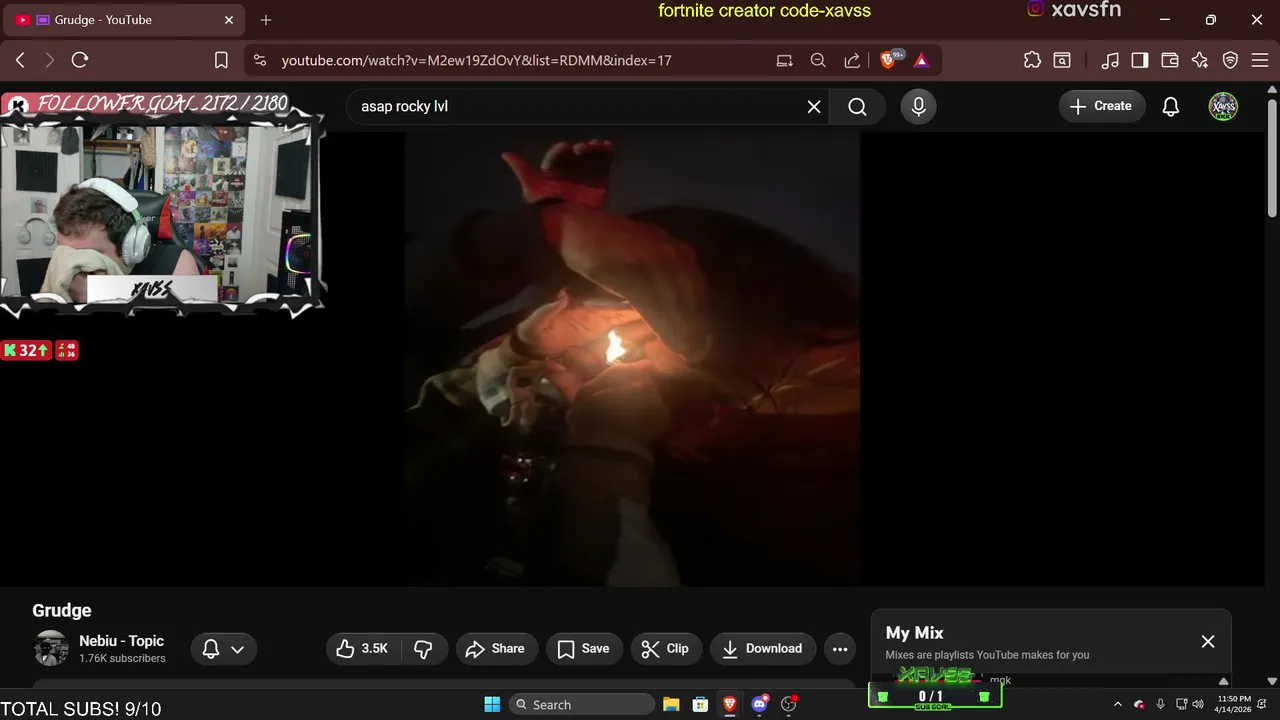Bookmark this page in the toolbar
Viewport: 1280px width, 720px height.
pos(221,60)
